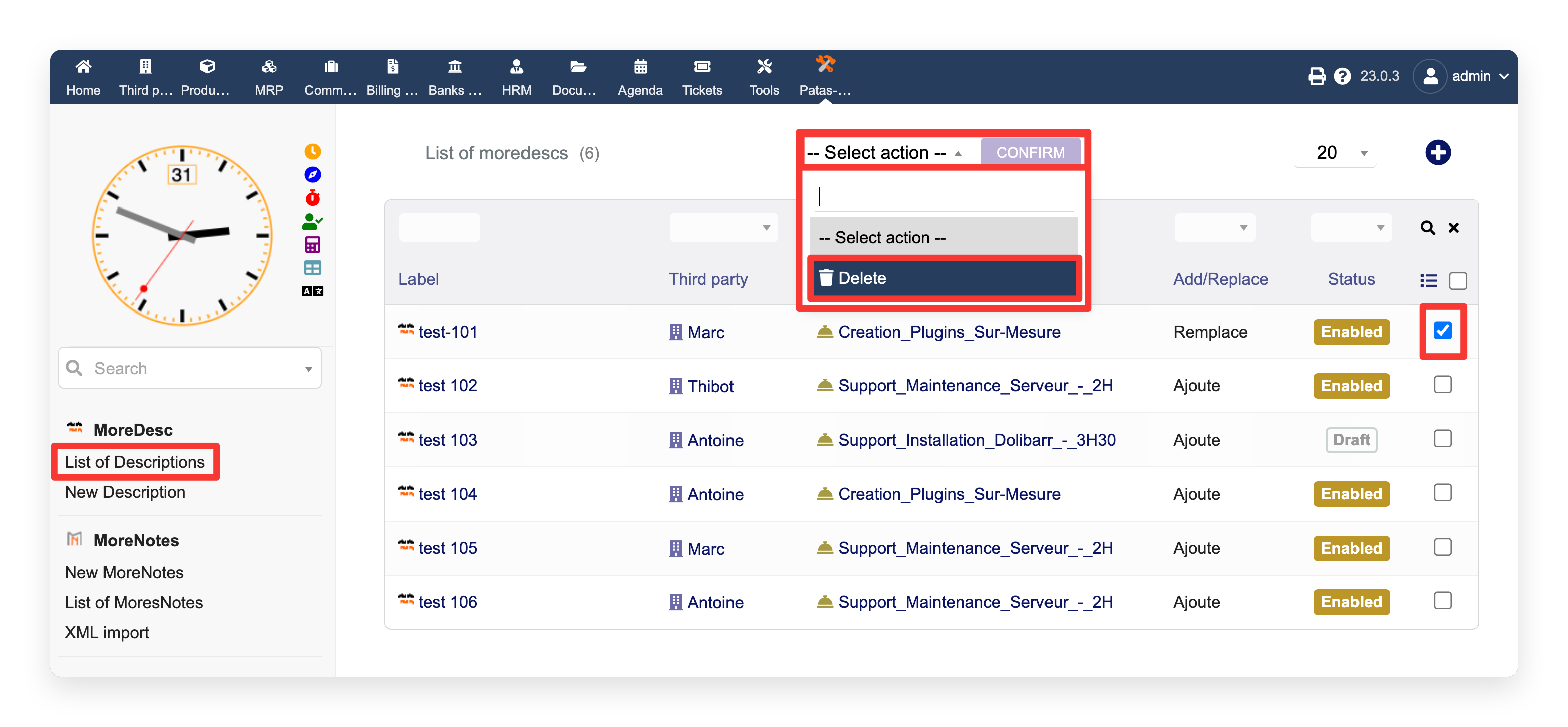This screenshot has width=1568, height=727.
Task: Check the test 105 row checkbox
Action: pos(1442,547)
